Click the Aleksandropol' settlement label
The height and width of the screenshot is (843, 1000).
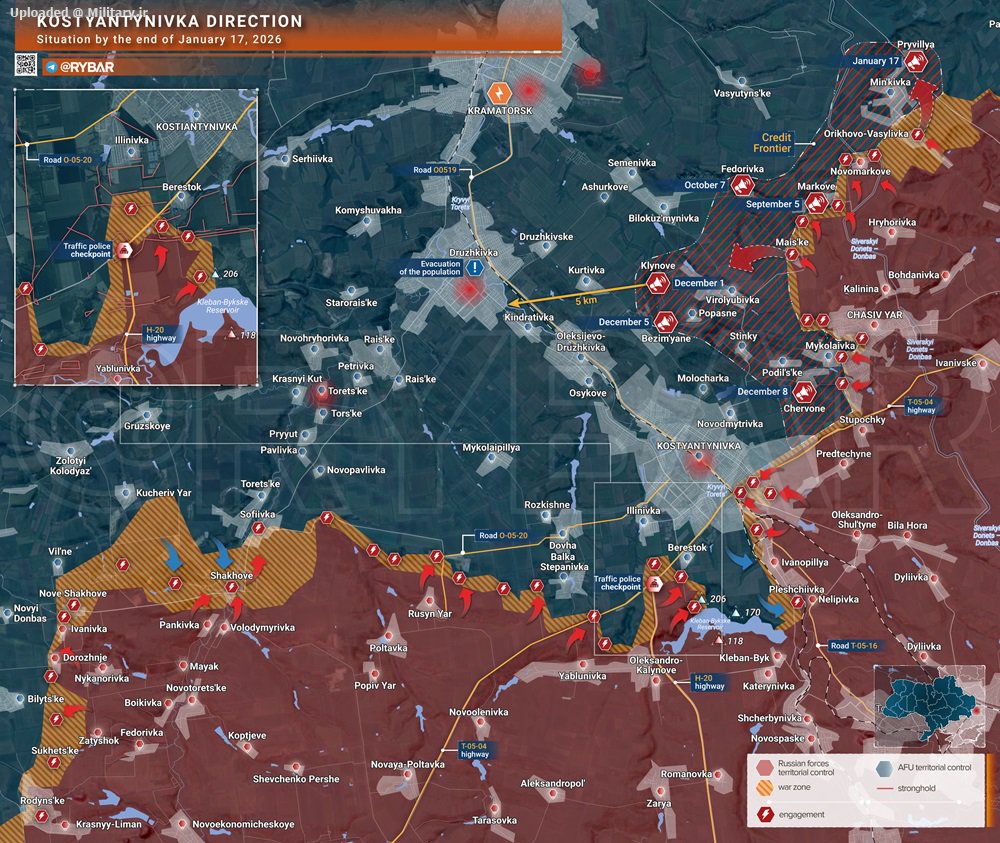553,784
